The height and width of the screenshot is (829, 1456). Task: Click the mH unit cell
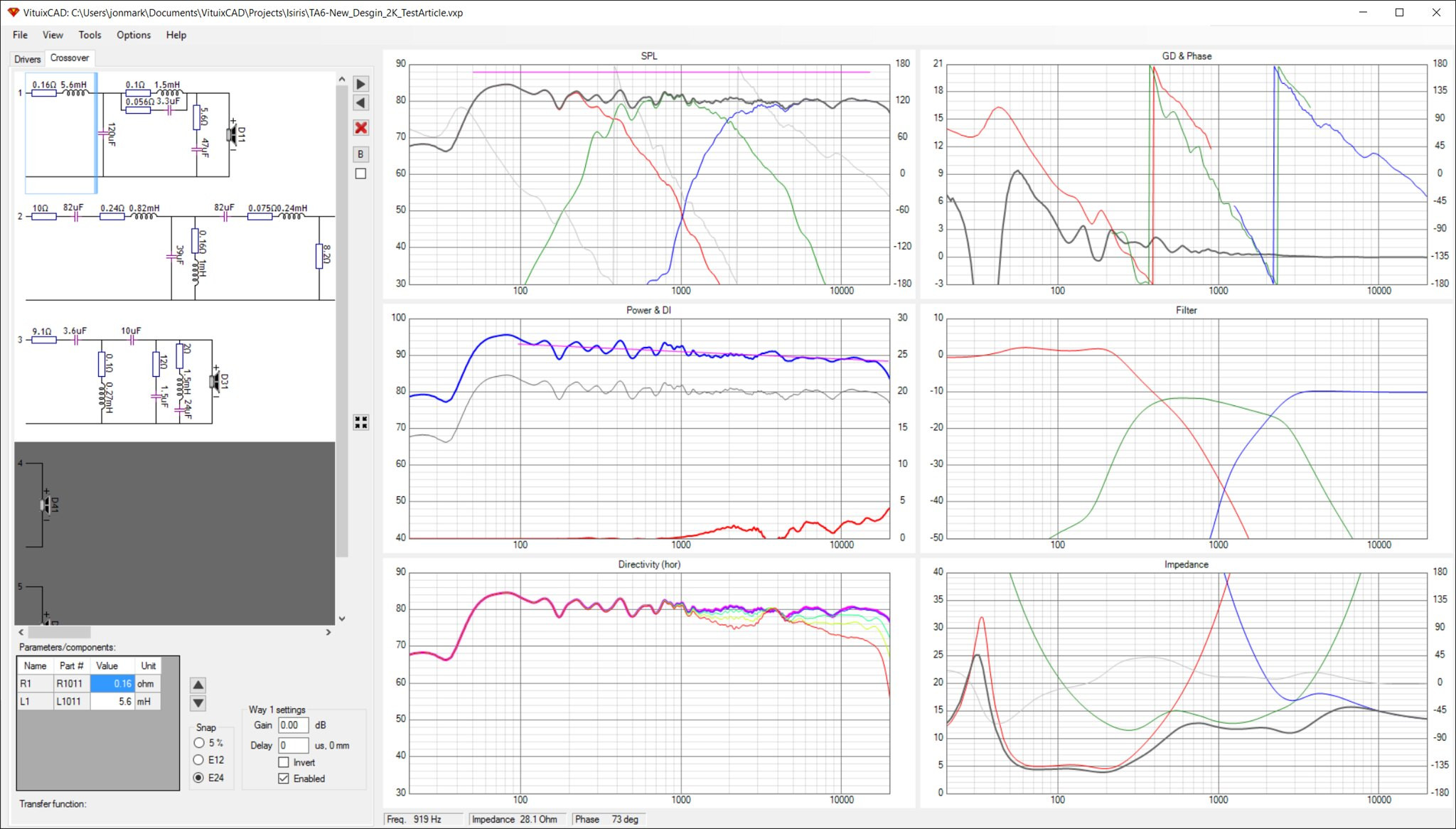pyautogui.click(x=148, y=702)
